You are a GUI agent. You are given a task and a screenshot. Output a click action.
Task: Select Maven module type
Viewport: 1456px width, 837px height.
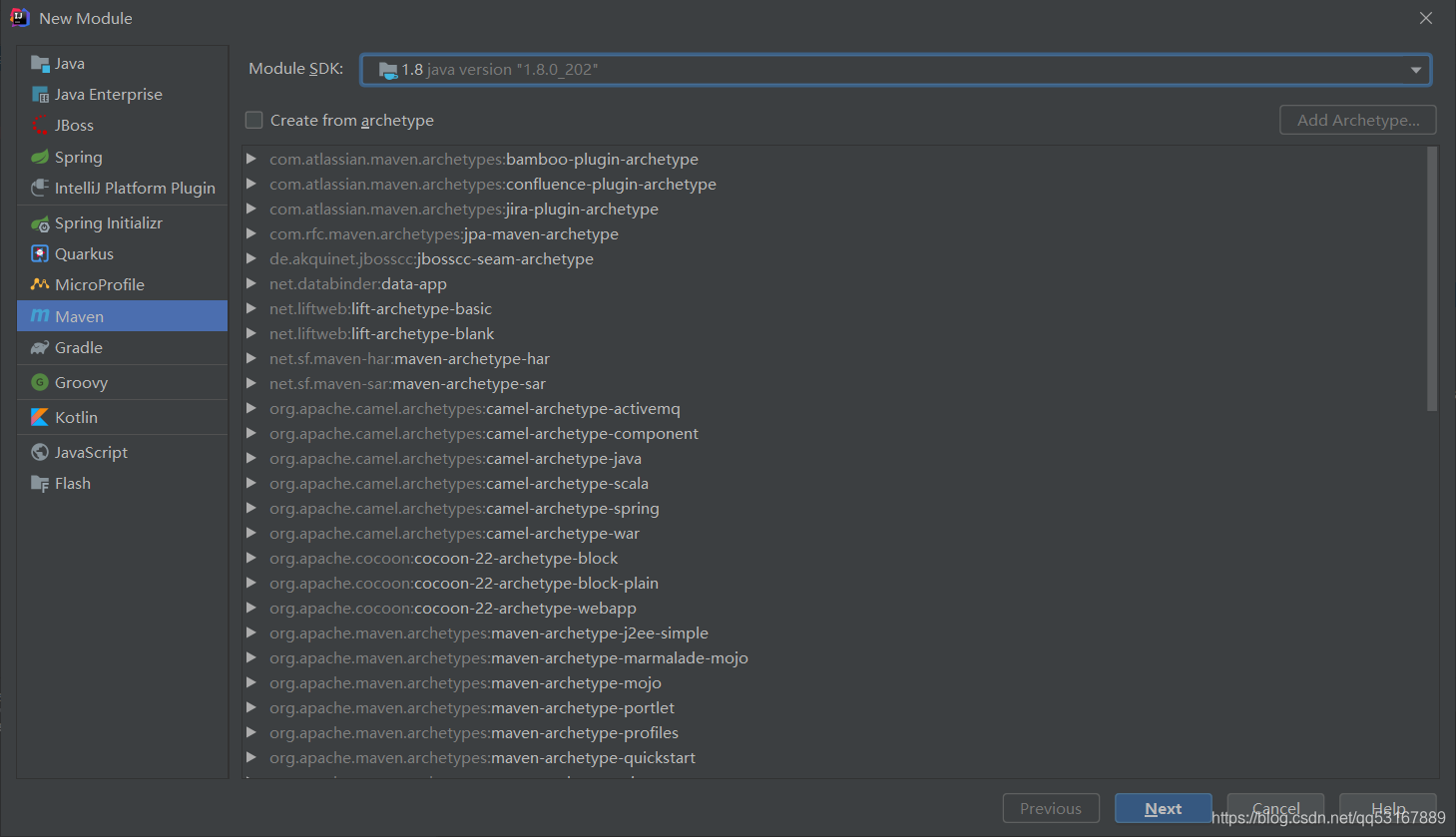[x=122, y=316]
